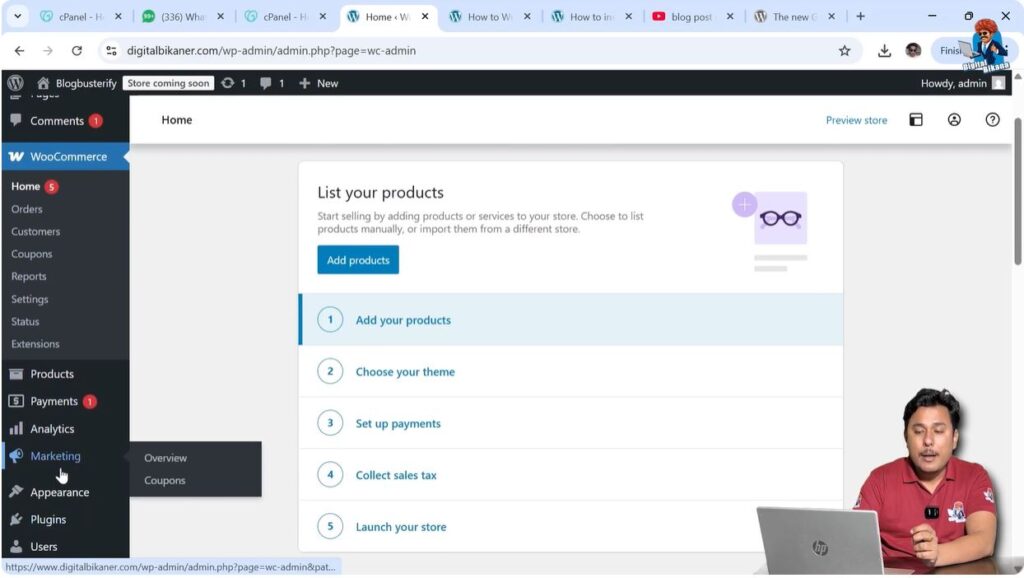Open Analytics via the bar-chart icon
The height and width of the screenshot is (578, 1024).
coord(16,428)
